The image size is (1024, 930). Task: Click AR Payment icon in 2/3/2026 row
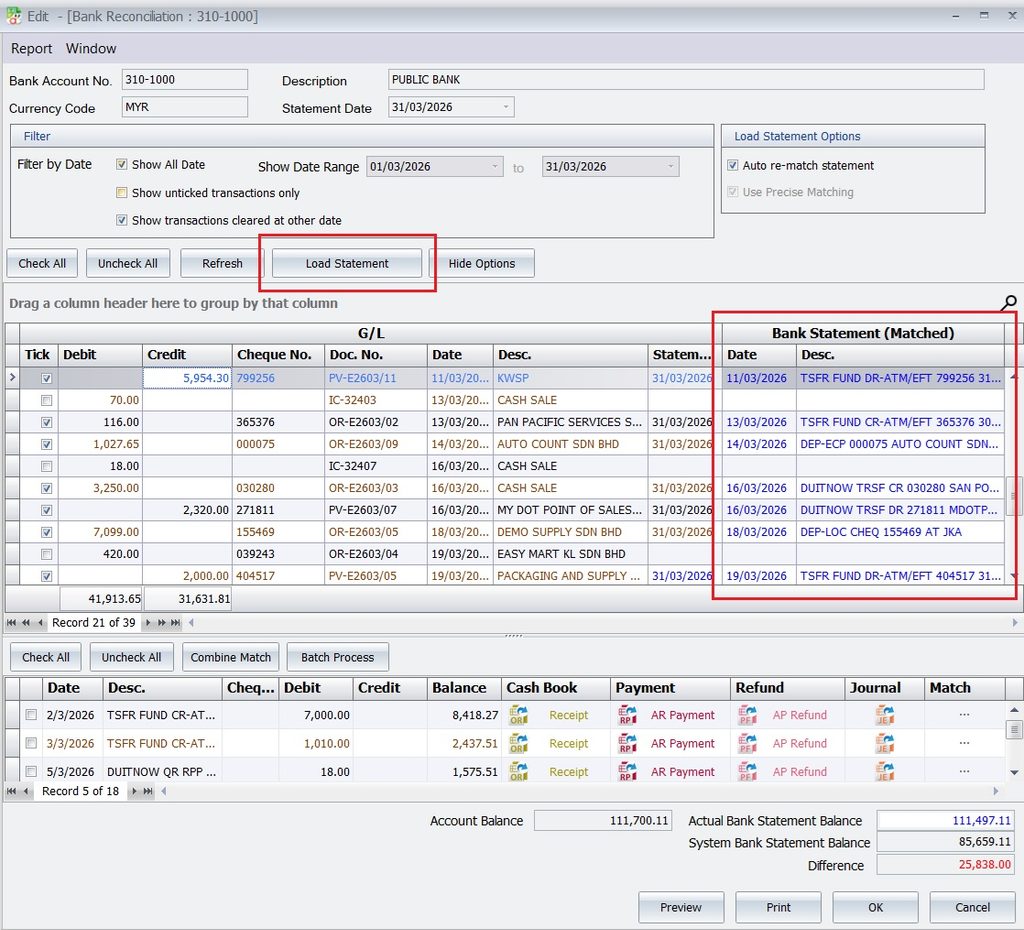click(x=628, y=715)
